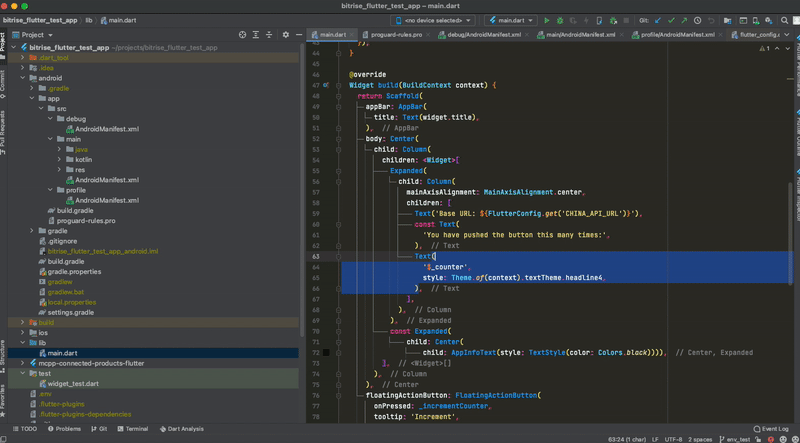Open Project panel settings gear
Viewport: 800px width, 443px height.
pyautogui.click(x=286, y=35)
